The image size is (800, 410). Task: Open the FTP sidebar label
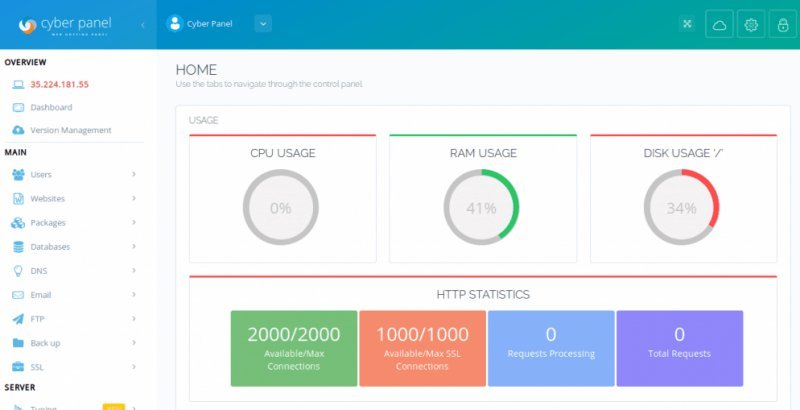coord(37,319)
